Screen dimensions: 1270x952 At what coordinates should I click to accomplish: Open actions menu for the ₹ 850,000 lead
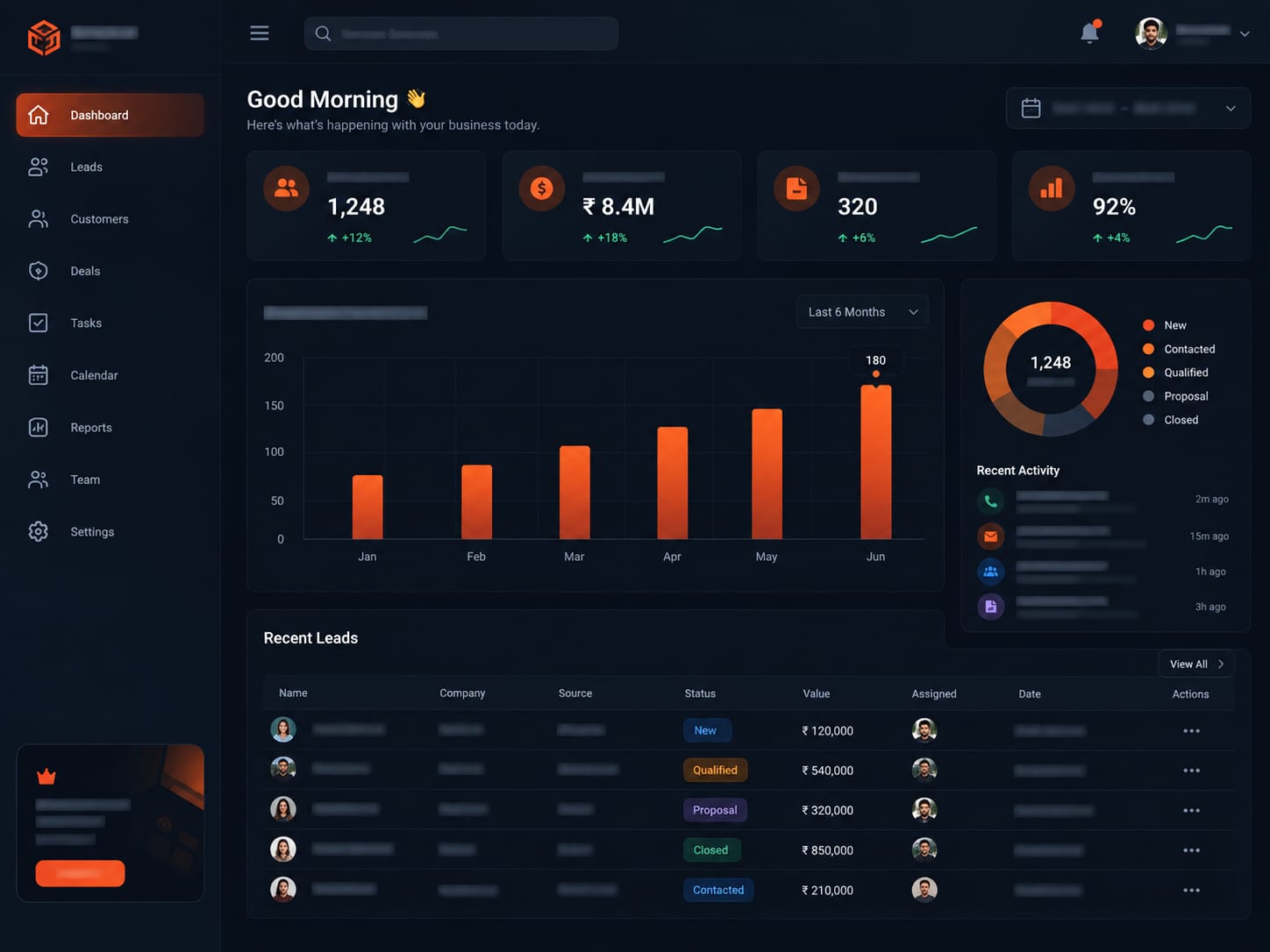click(1191, 850)
